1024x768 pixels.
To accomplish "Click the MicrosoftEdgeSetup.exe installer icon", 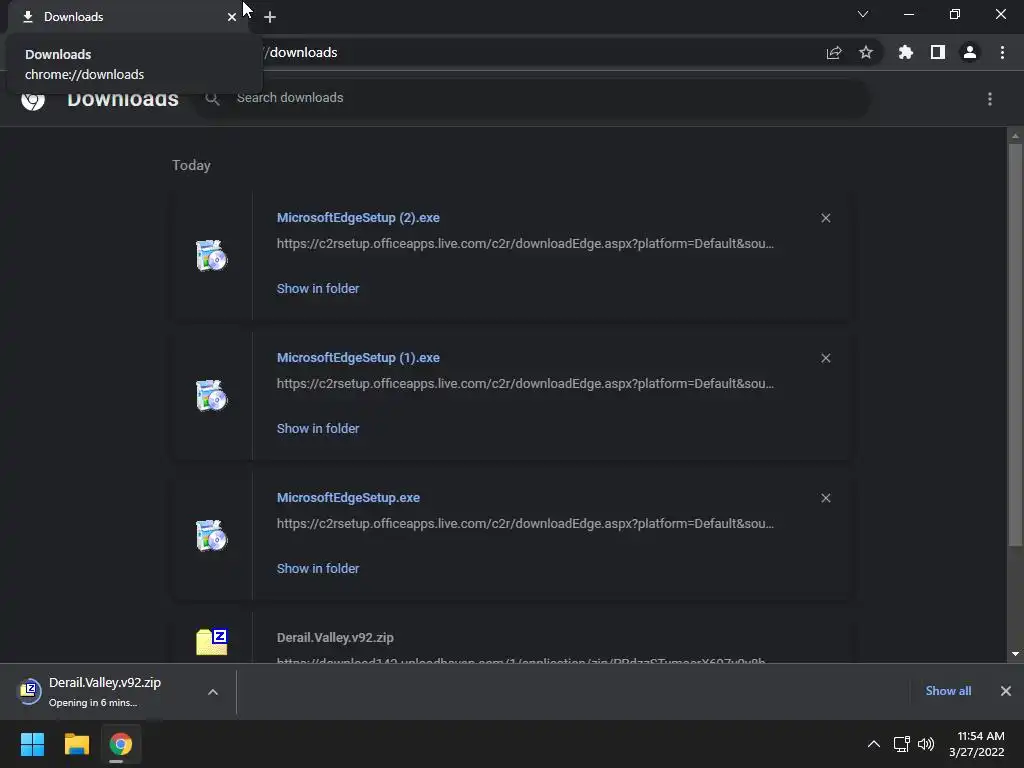I will tap(212, 536).
